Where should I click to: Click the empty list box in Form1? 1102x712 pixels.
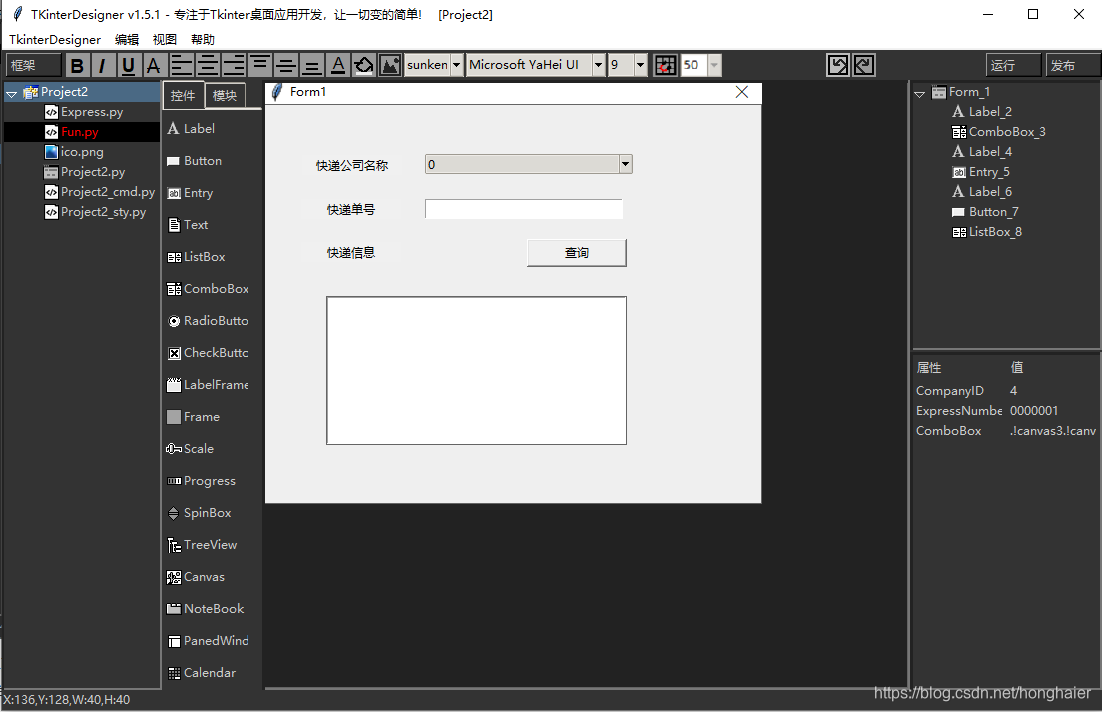(477, 370)
